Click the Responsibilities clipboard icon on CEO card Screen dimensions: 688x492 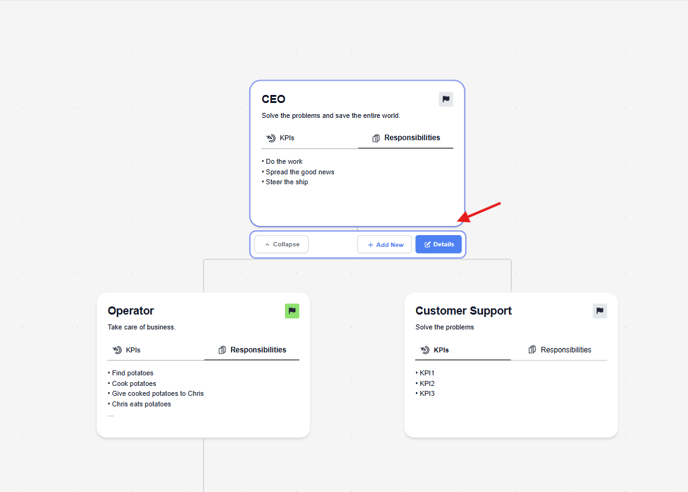[376, 138]
